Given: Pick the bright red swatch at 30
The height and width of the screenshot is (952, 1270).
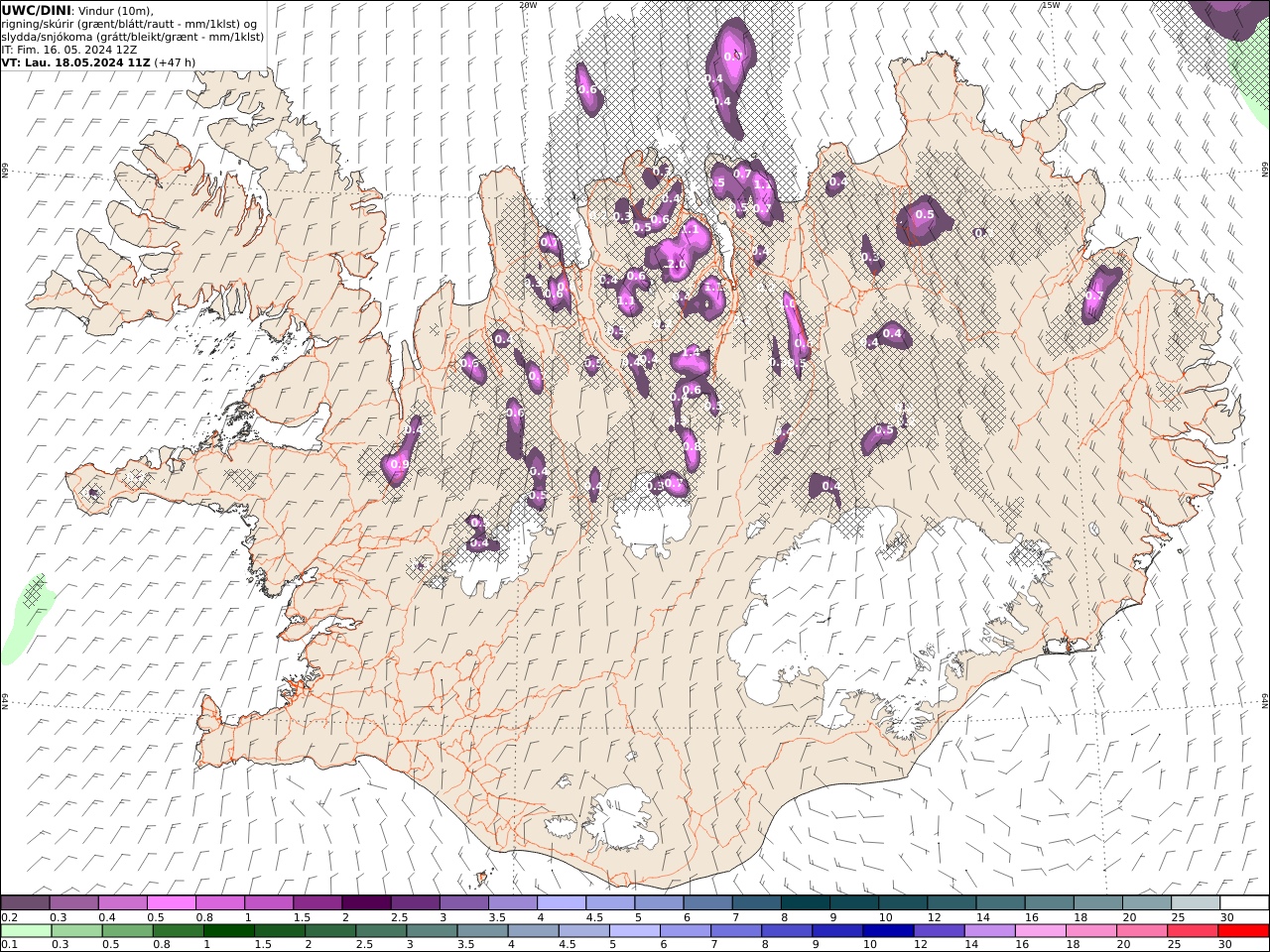Looking at the screenshot, I should [1243, 931].
